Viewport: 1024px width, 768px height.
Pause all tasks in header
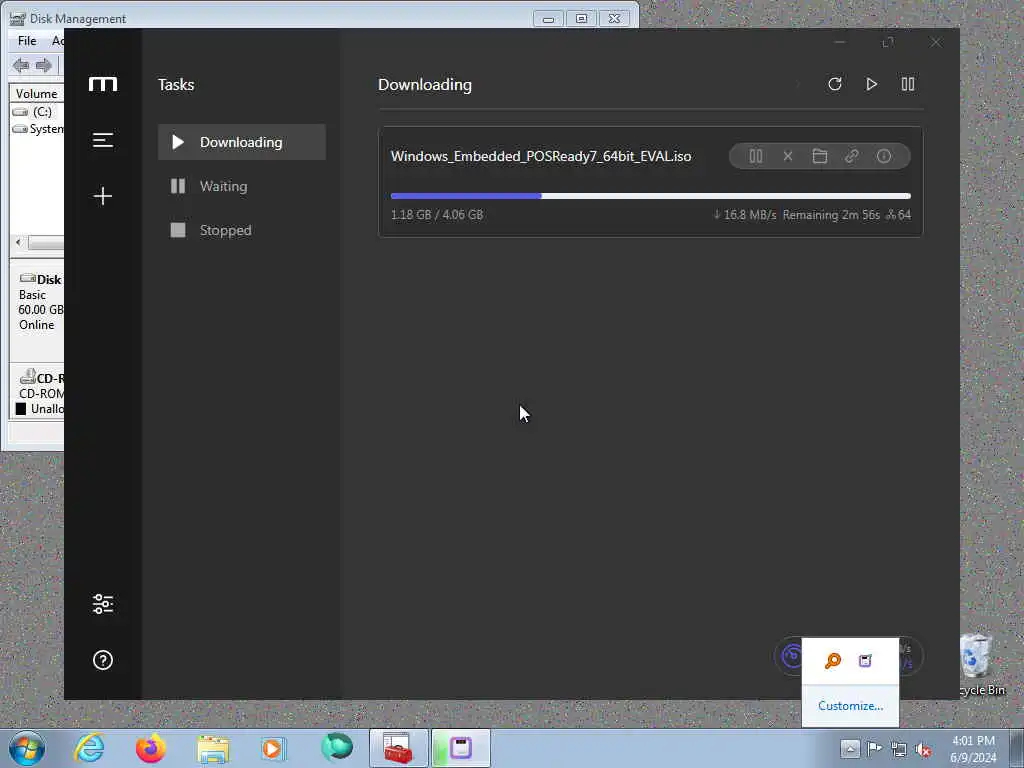coord(908,84)
